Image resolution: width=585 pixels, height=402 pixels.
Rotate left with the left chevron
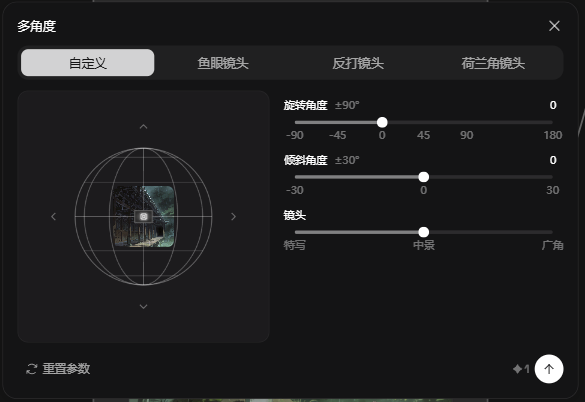coord(53,216)
